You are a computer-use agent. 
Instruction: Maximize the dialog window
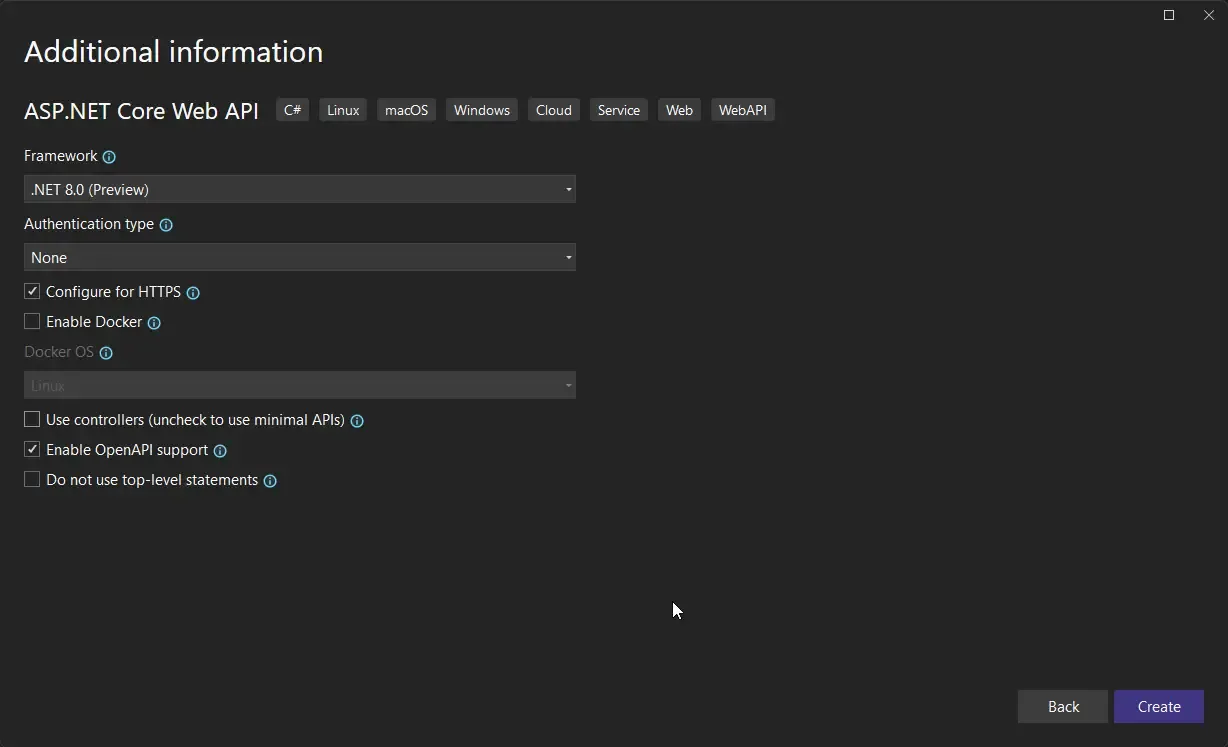pos(1168,15)
